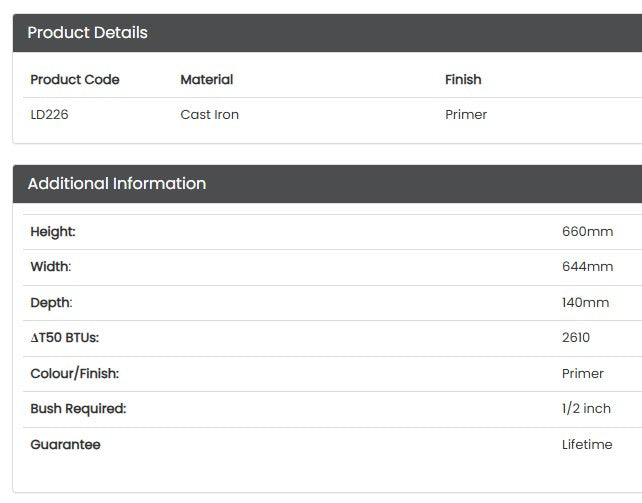This screenshot has width=642, height=503.
Task: Select the 660mm height value
Action: coord(587,232)
